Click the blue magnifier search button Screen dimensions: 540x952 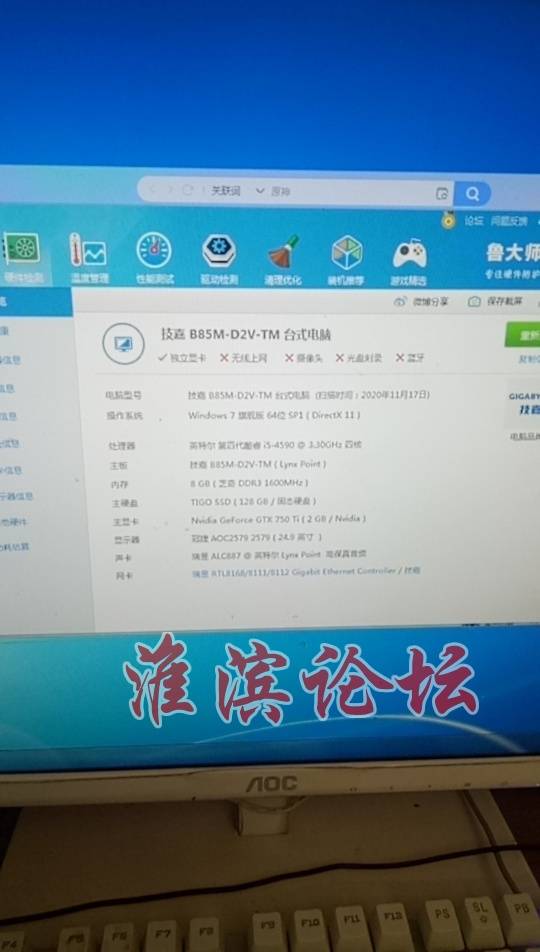[472, 194]
